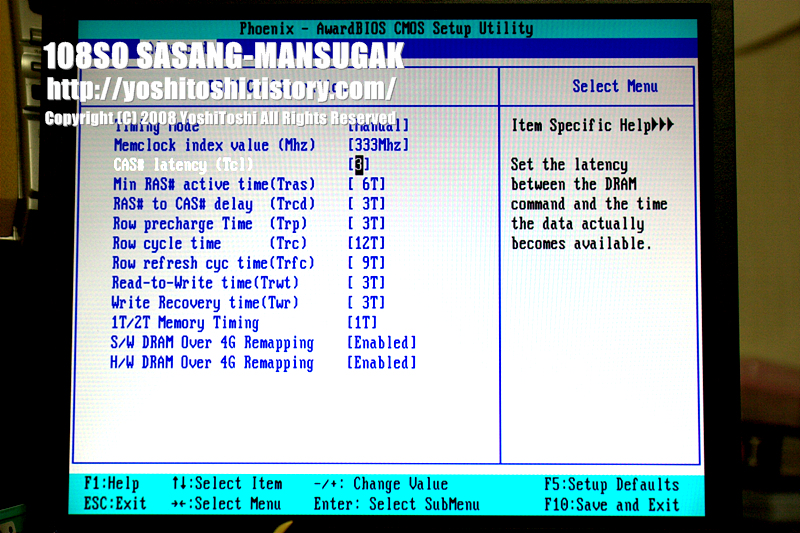Click the CAS latency help description text
This screenshot has height=533, width=800.
(589, 204)
